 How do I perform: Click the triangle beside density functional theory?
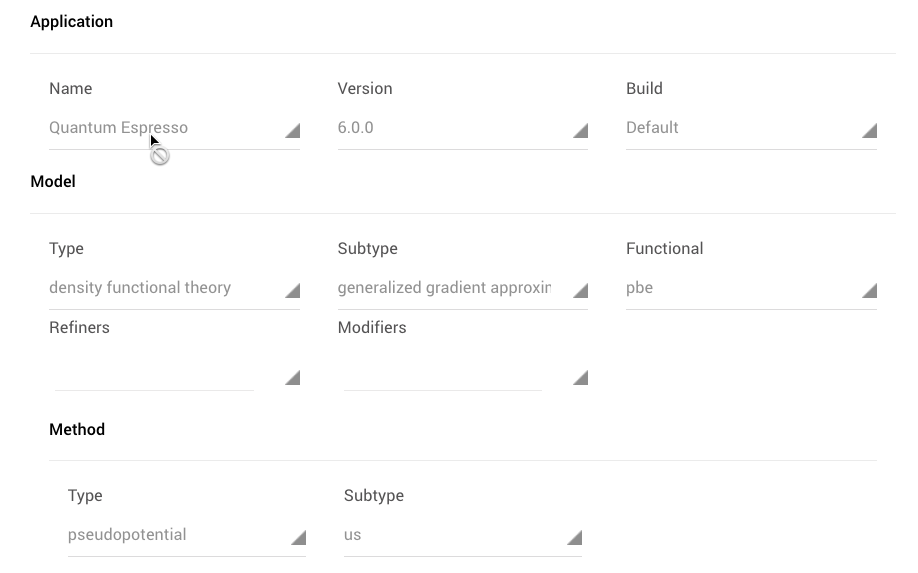coord(293,291)
